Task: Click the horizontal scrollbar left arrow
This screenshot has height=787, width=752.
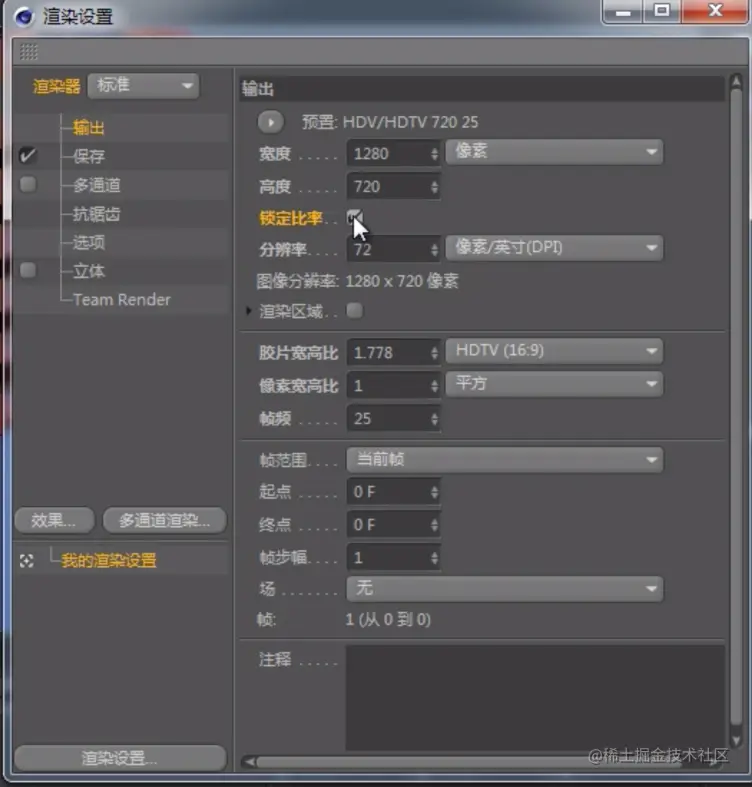Action: [x=248, y=762]
